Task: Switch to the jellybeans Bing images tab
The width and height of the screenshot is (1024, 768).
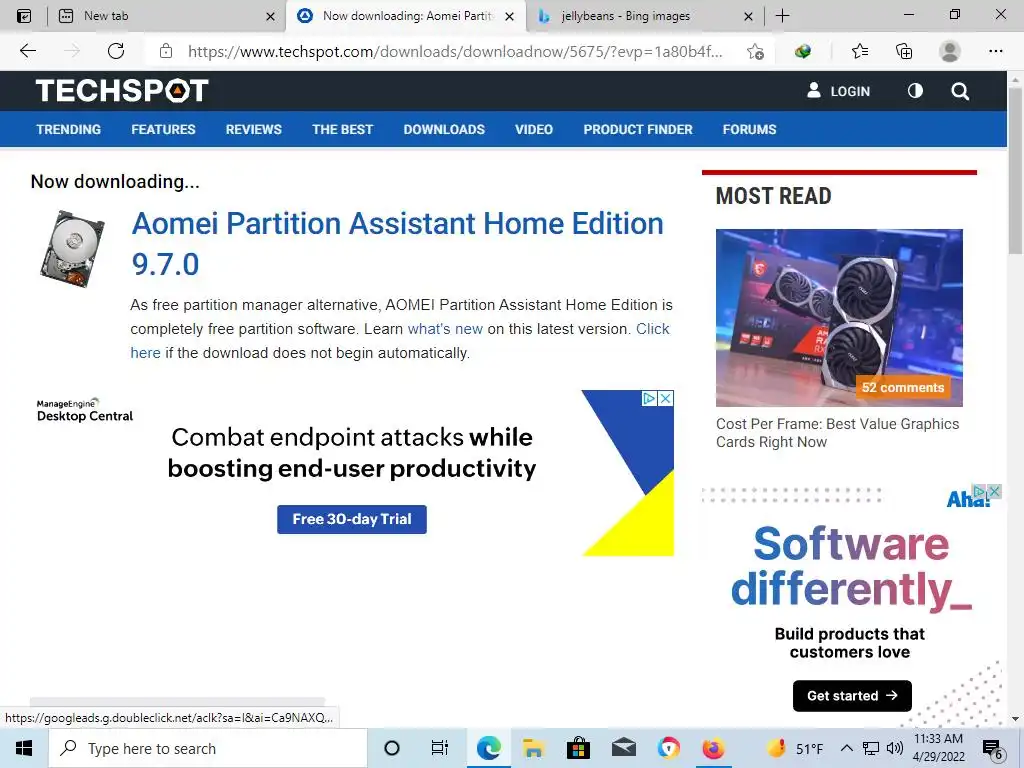Action: click(643, 16)
